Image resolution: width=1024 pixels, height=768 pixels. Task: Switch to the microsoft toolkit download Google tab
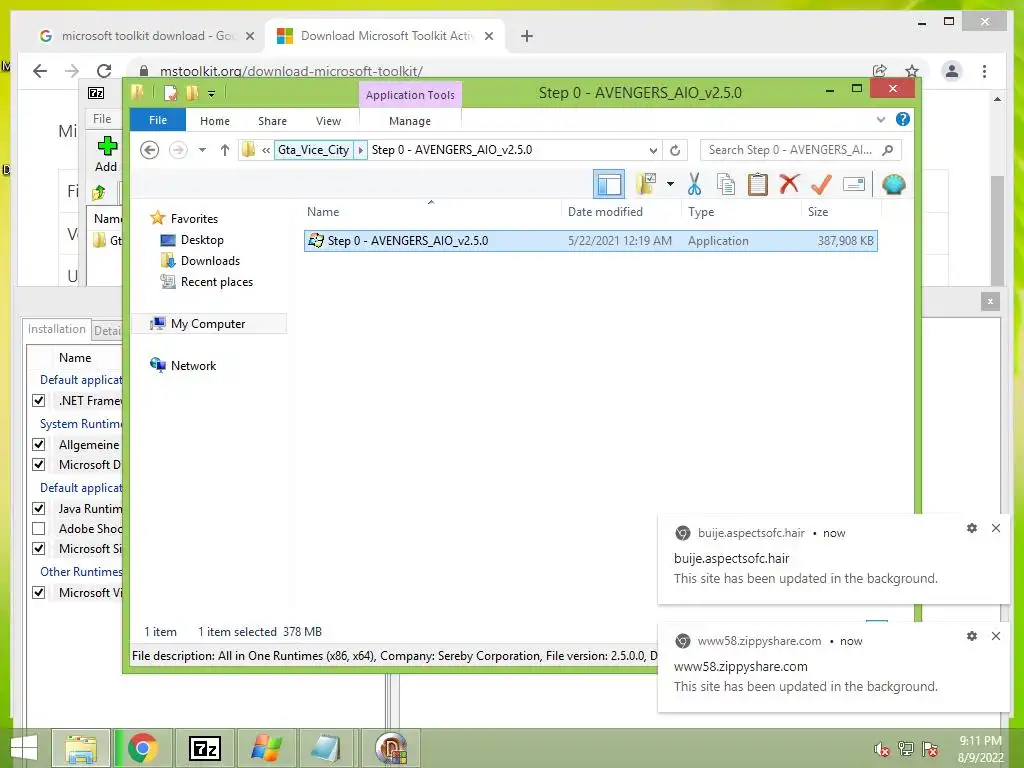click(148, 36)
